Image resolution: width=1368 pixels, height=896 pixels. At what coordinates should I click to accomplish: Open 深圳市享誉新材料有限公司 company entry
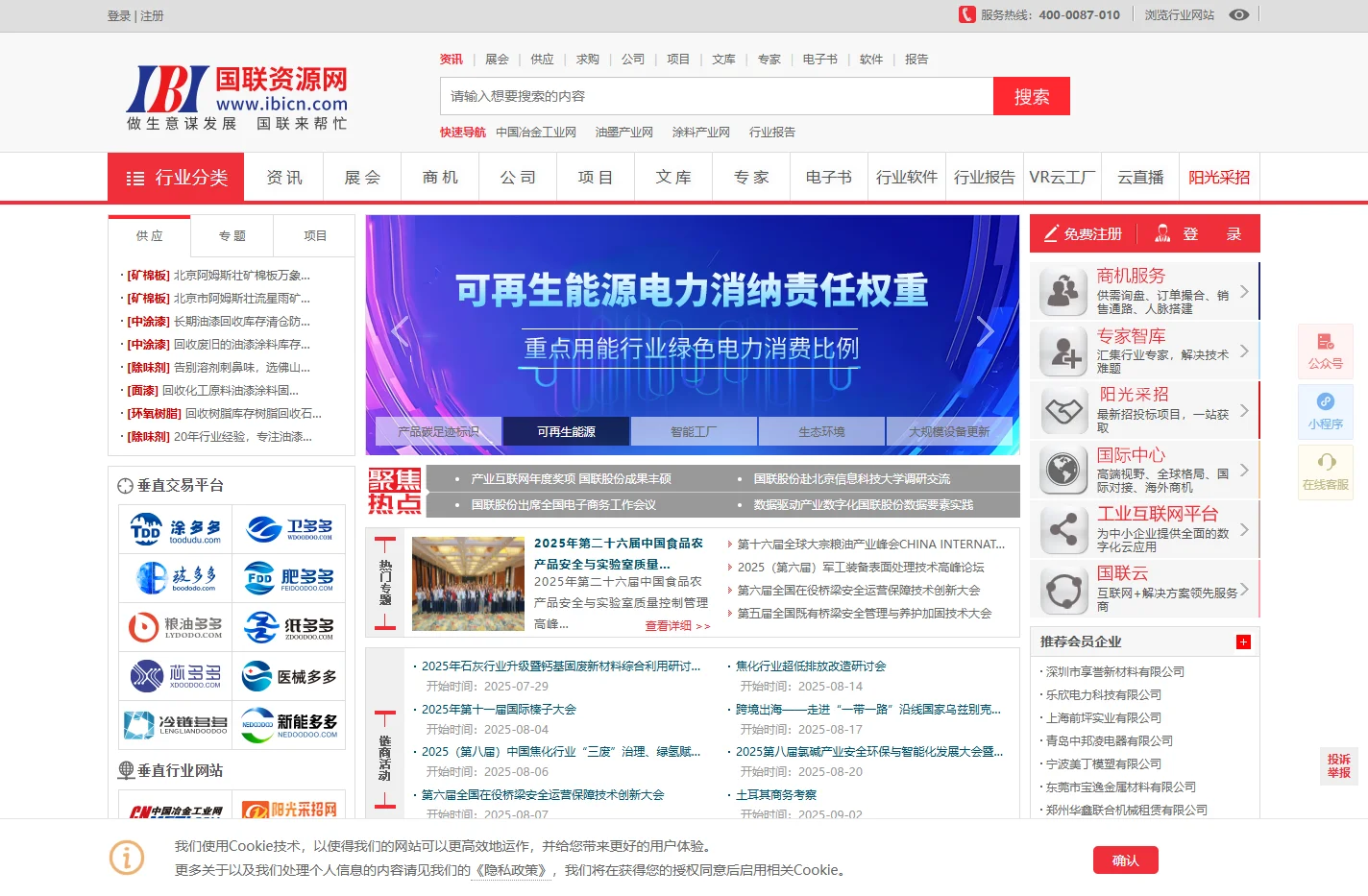(x=1115, y=672)
